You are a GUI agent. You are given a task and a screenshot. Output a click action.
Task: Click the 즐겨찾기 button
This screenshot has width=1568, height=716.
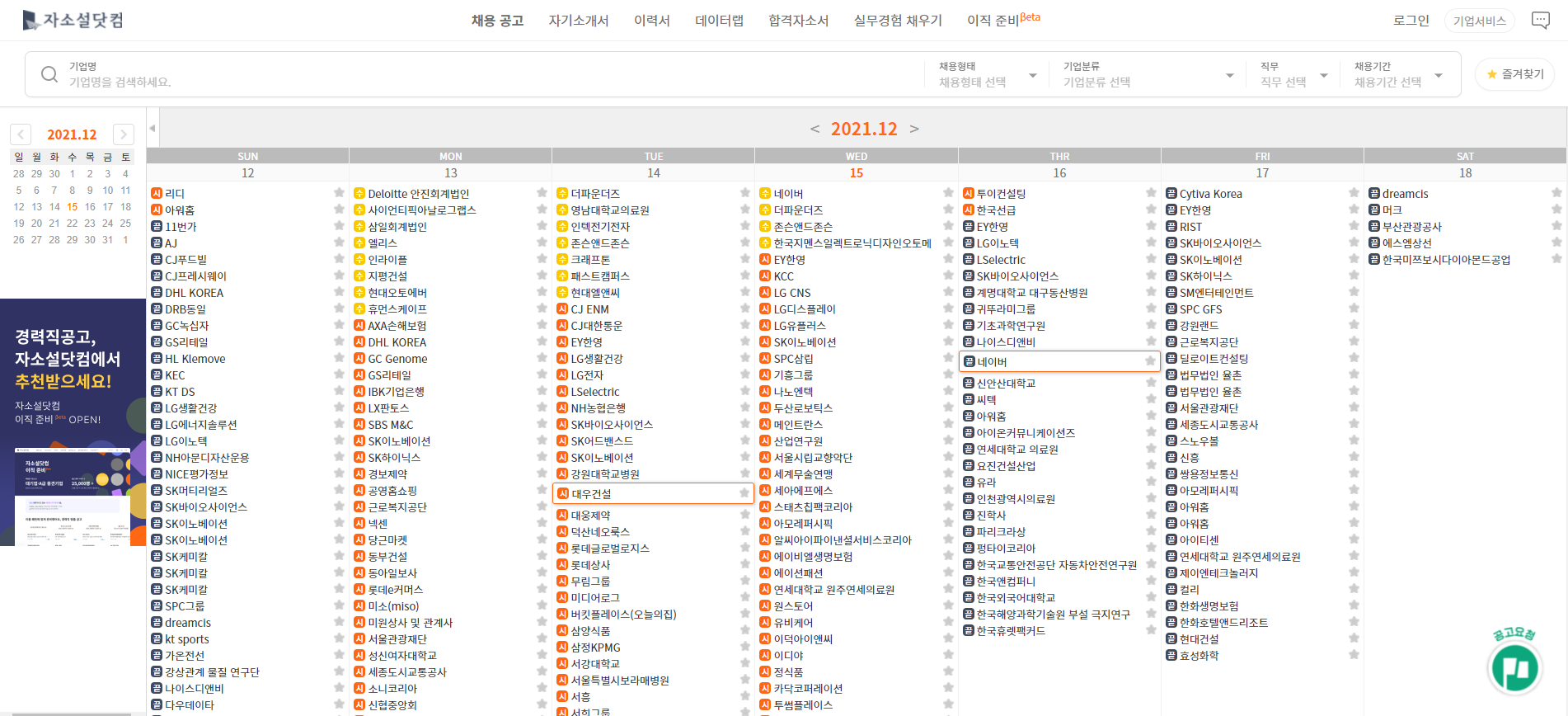[1515, 74]
